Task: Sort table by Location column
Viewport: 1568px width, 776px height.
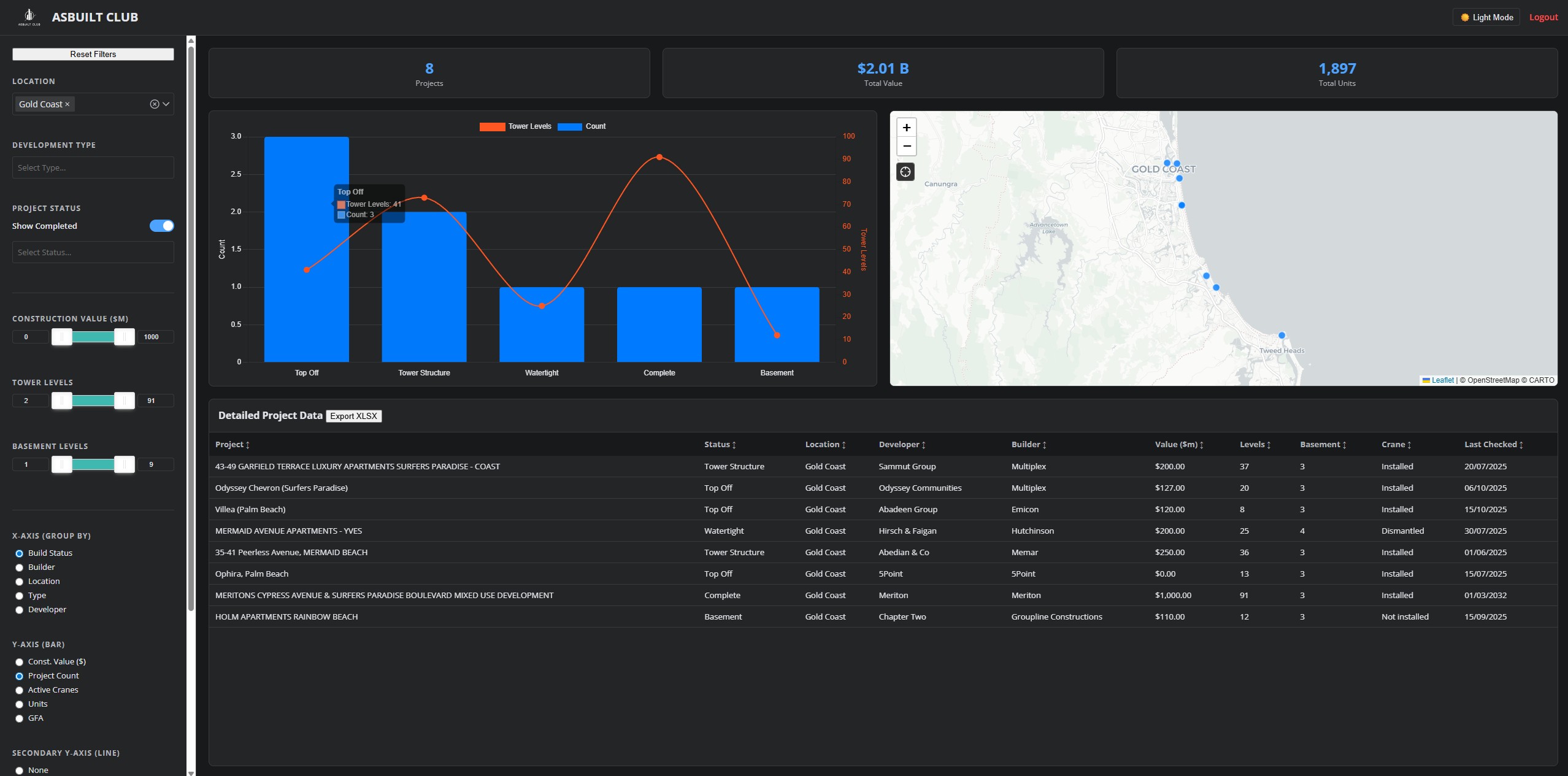Action: pos(826,445)
